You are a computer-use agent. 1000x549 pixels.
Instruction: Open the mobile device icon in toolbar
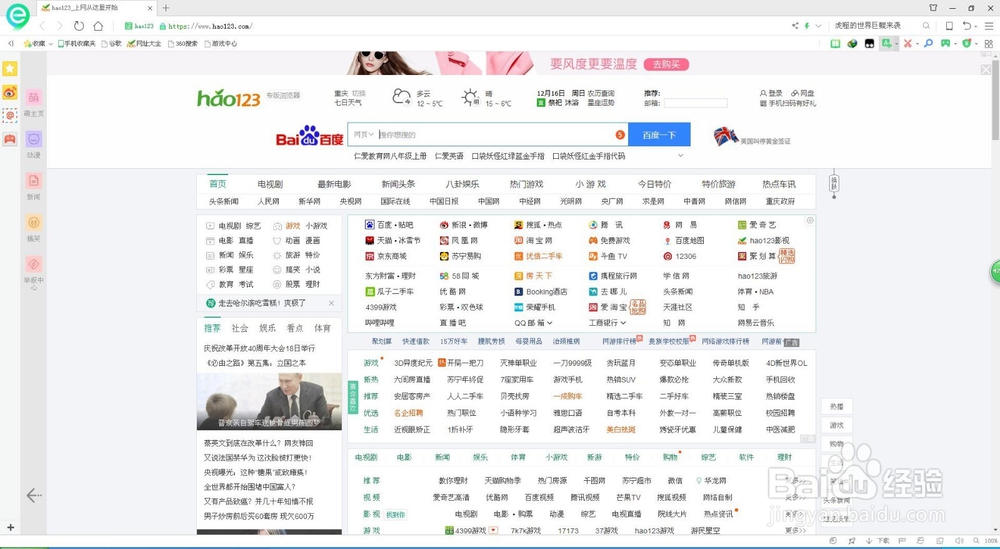pos(949,26)
